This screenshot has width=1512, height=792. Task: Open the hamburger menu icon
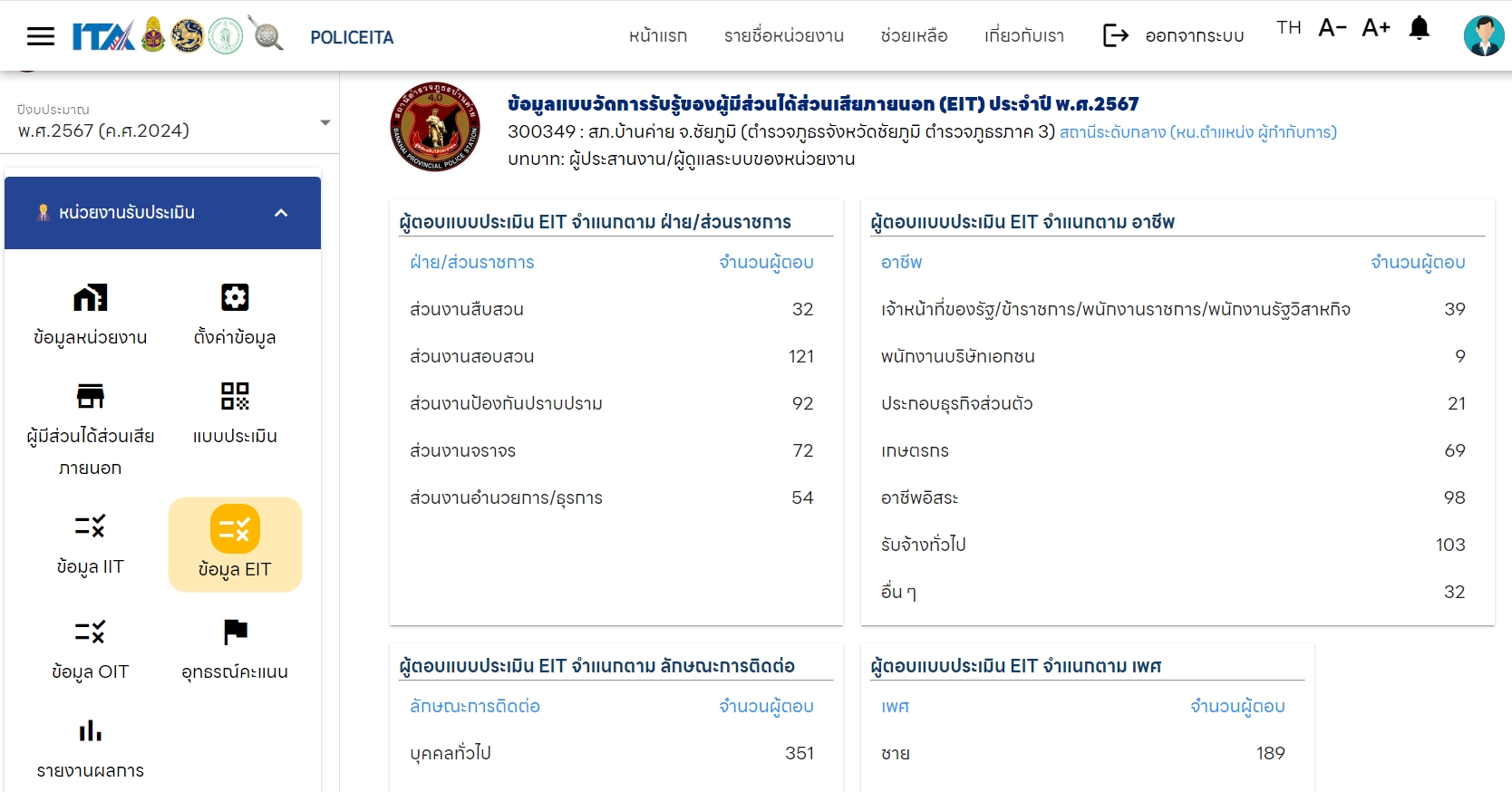pyautogui.click(x=41, y=36)
